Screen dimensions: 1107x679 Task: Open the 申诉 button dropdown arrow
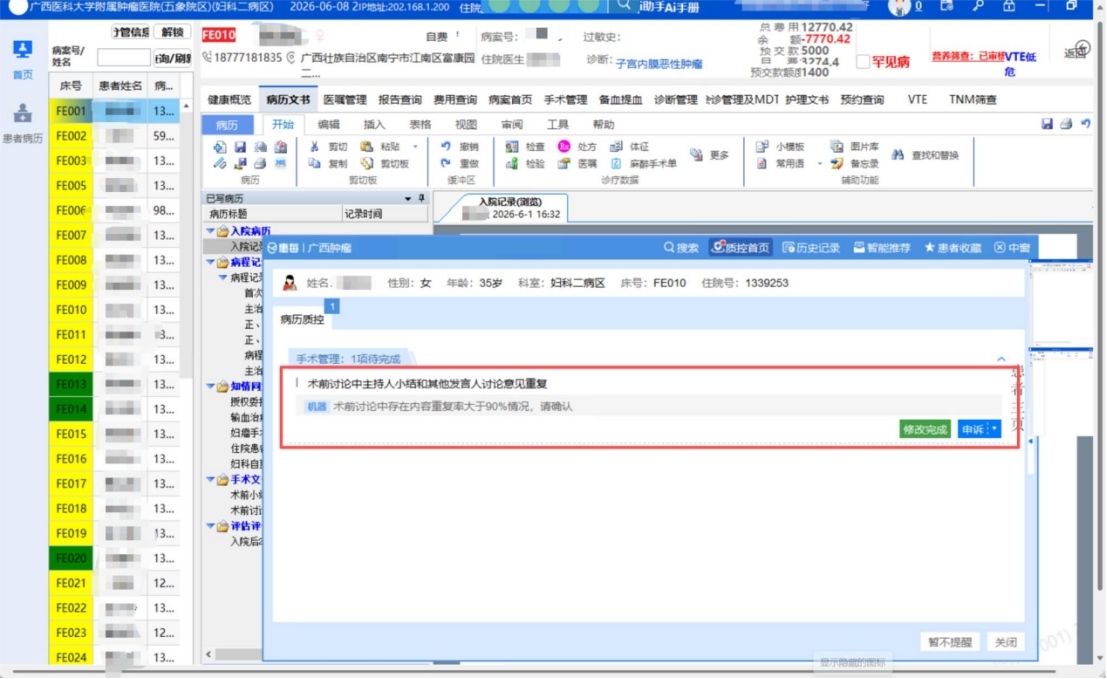pos(994,428)
